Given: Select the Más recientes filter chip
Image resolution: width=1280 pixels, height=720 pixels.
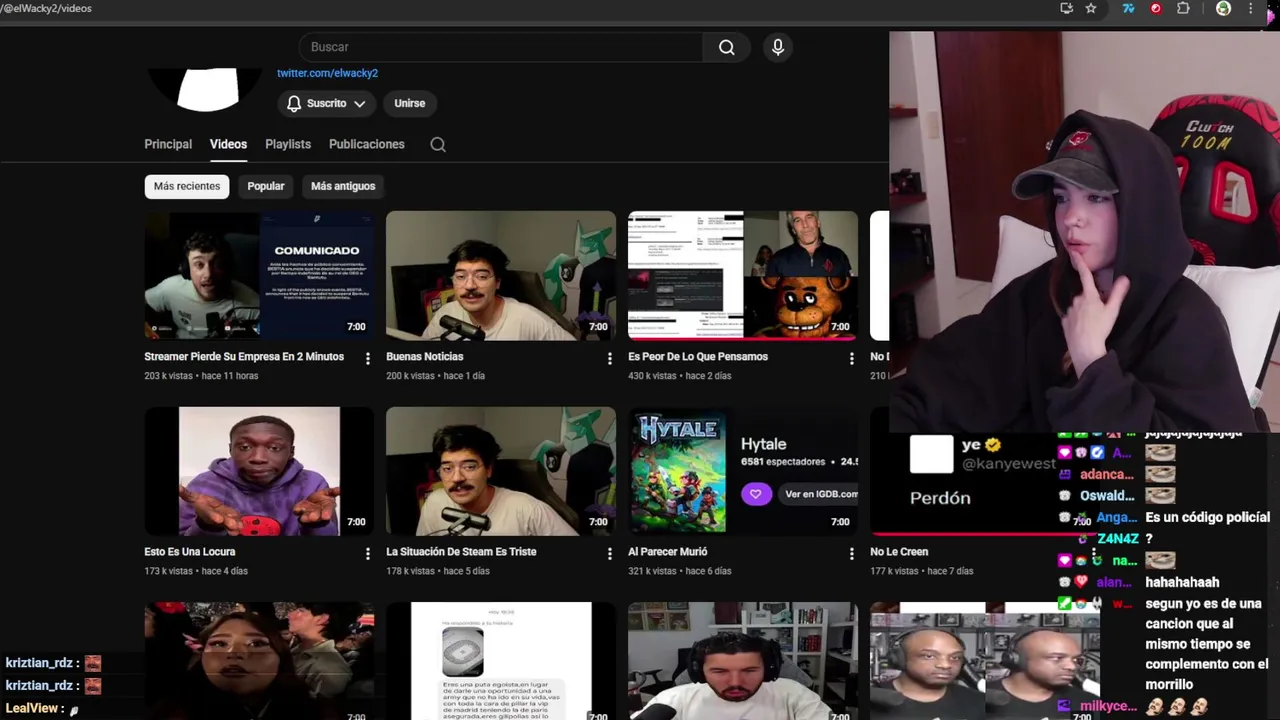Looking at the screenshot, I should pyautogui.click(x=187, y=186).
